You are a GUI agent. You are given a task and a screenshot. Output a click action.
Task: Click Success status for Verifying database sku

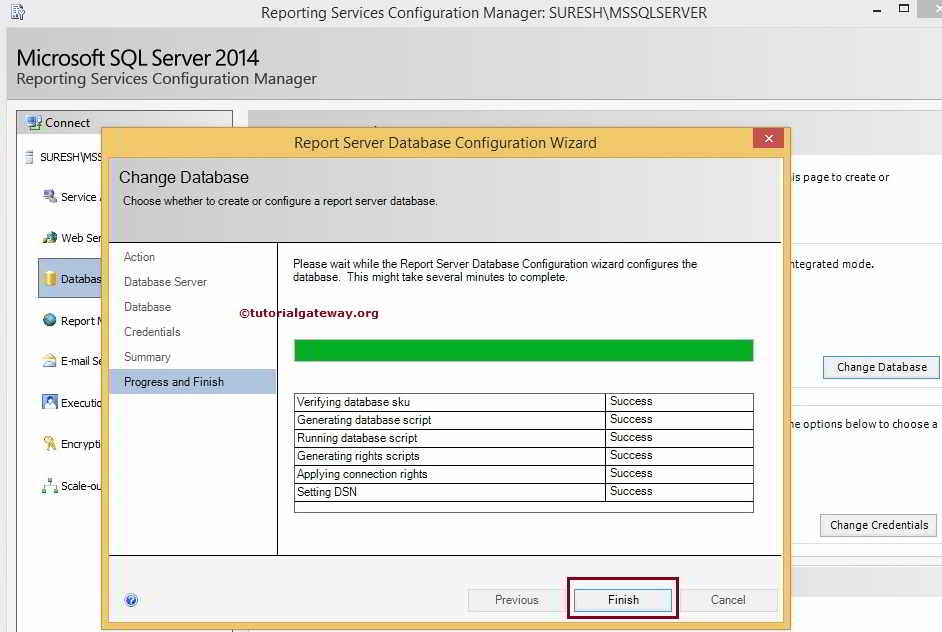pos(631,401)
